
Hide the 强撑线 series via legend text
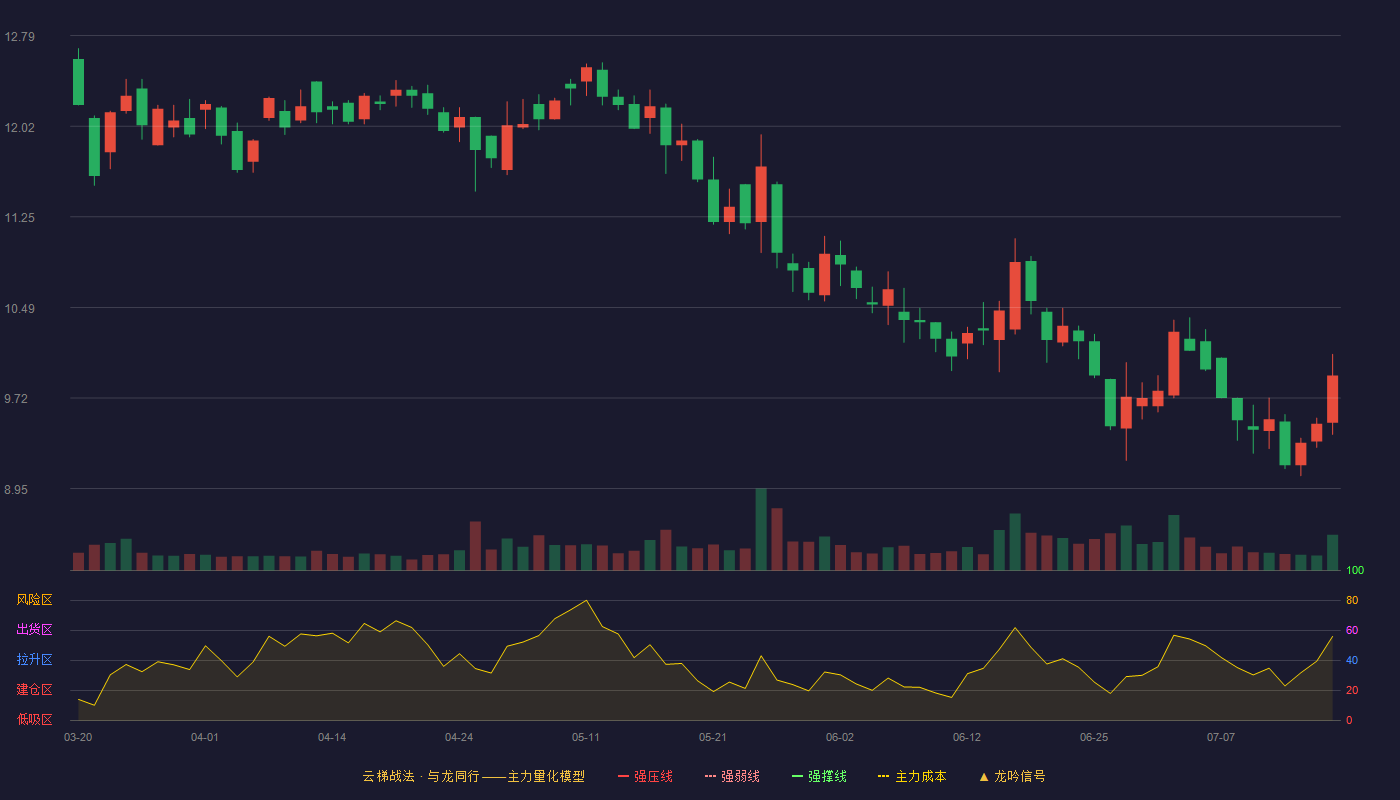[x=827, y=776]
